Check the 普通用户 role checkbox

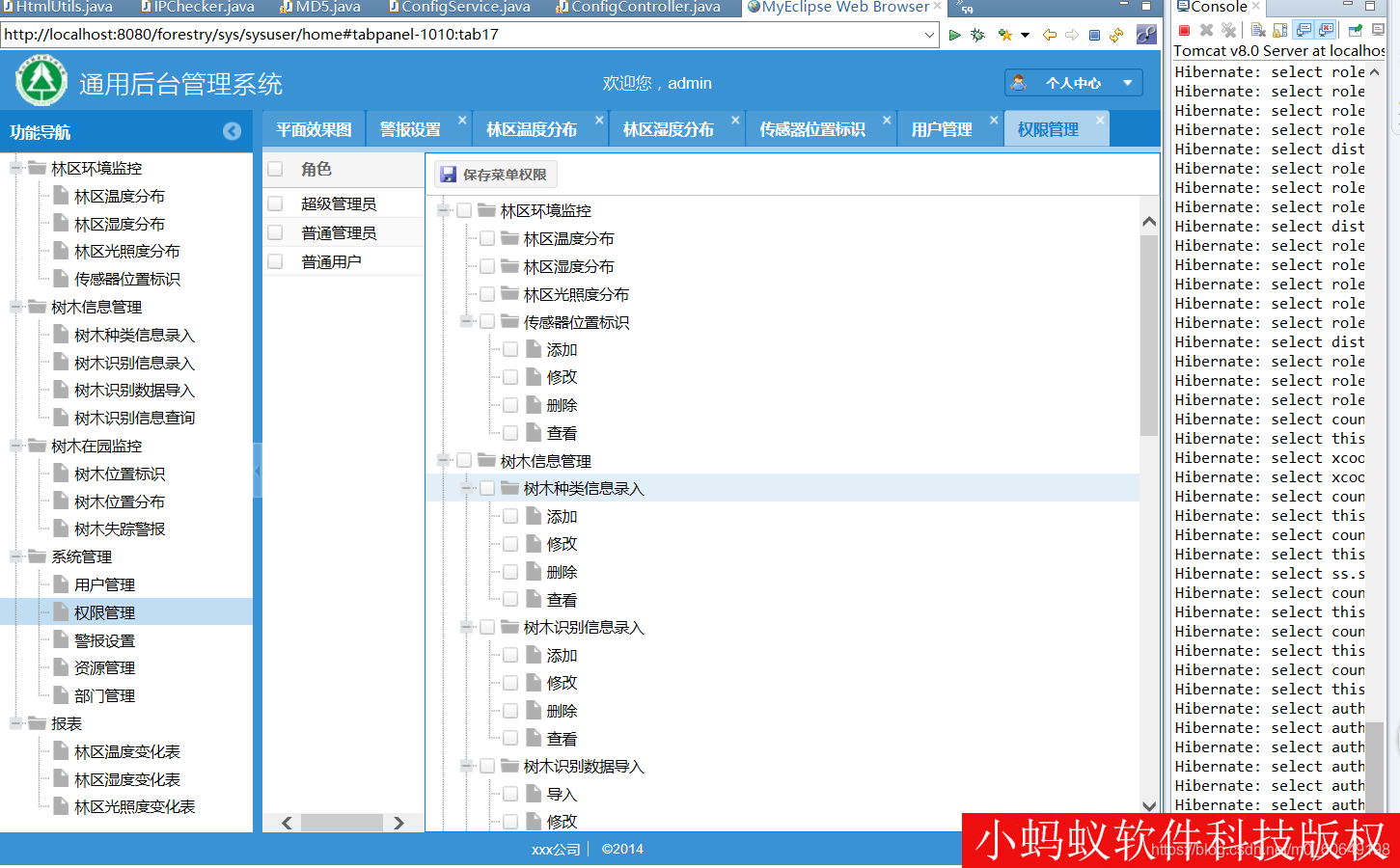click(276, 261)
